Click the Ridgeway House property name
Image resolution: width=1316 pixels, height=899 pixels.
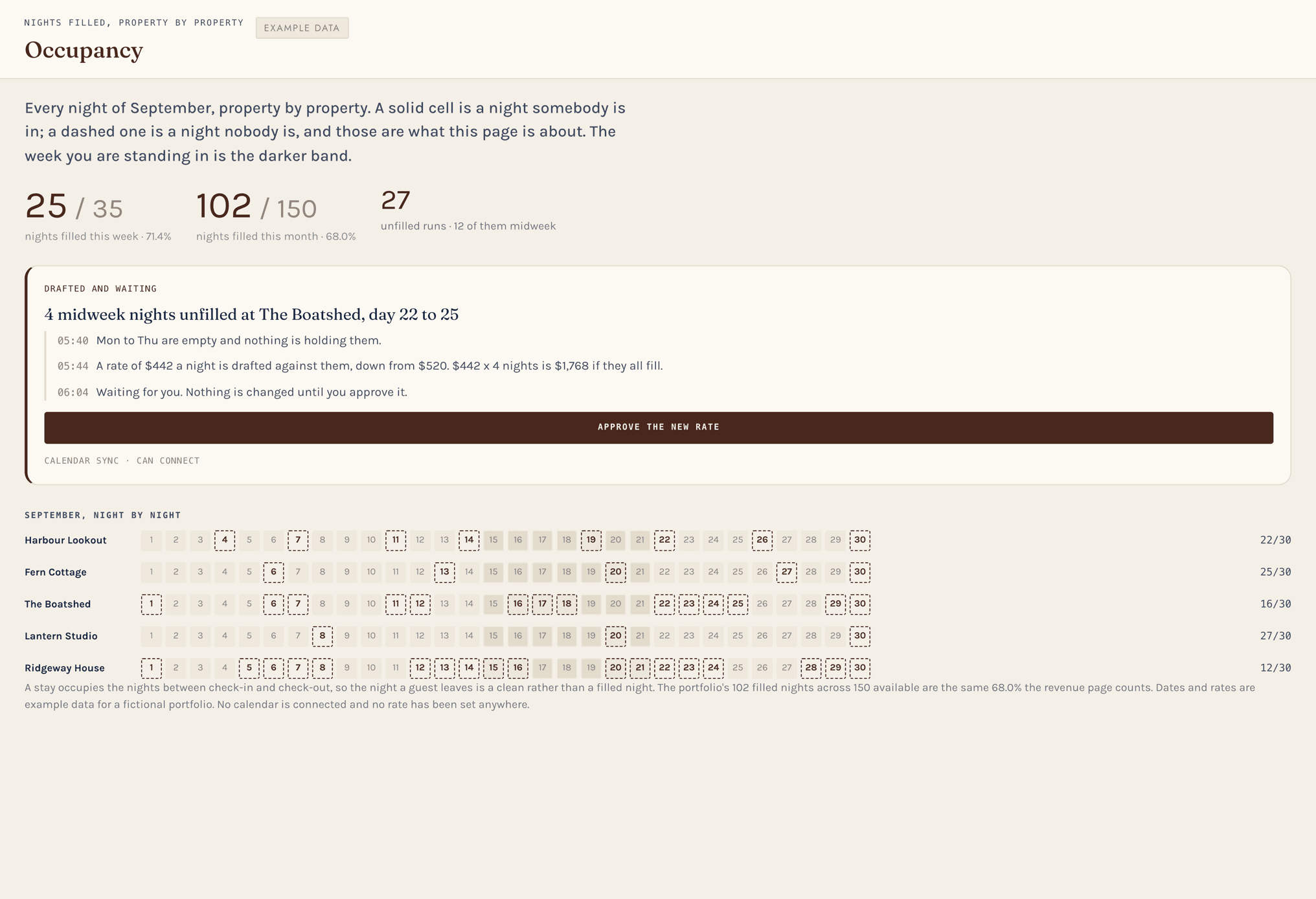coord(65,668)
